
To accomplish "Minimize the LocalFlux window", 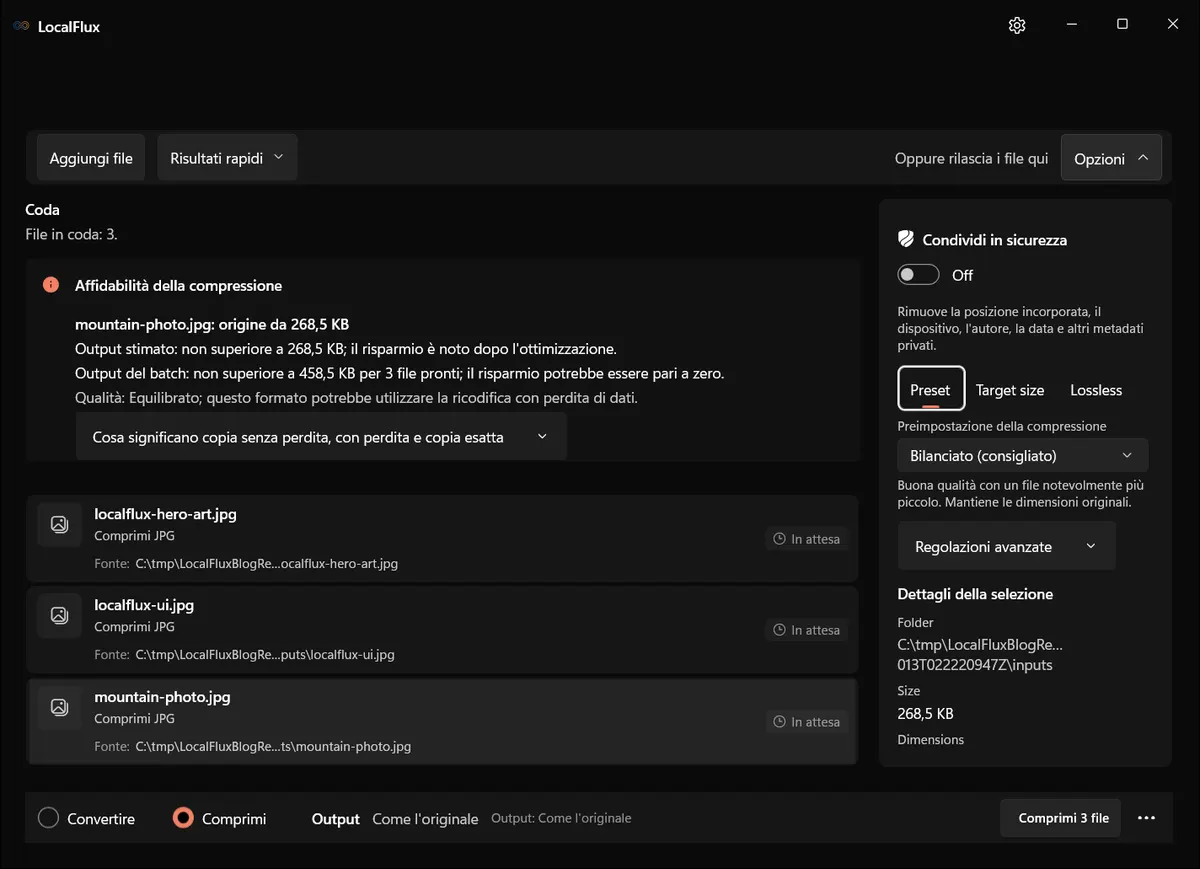I will point(1071,24).
